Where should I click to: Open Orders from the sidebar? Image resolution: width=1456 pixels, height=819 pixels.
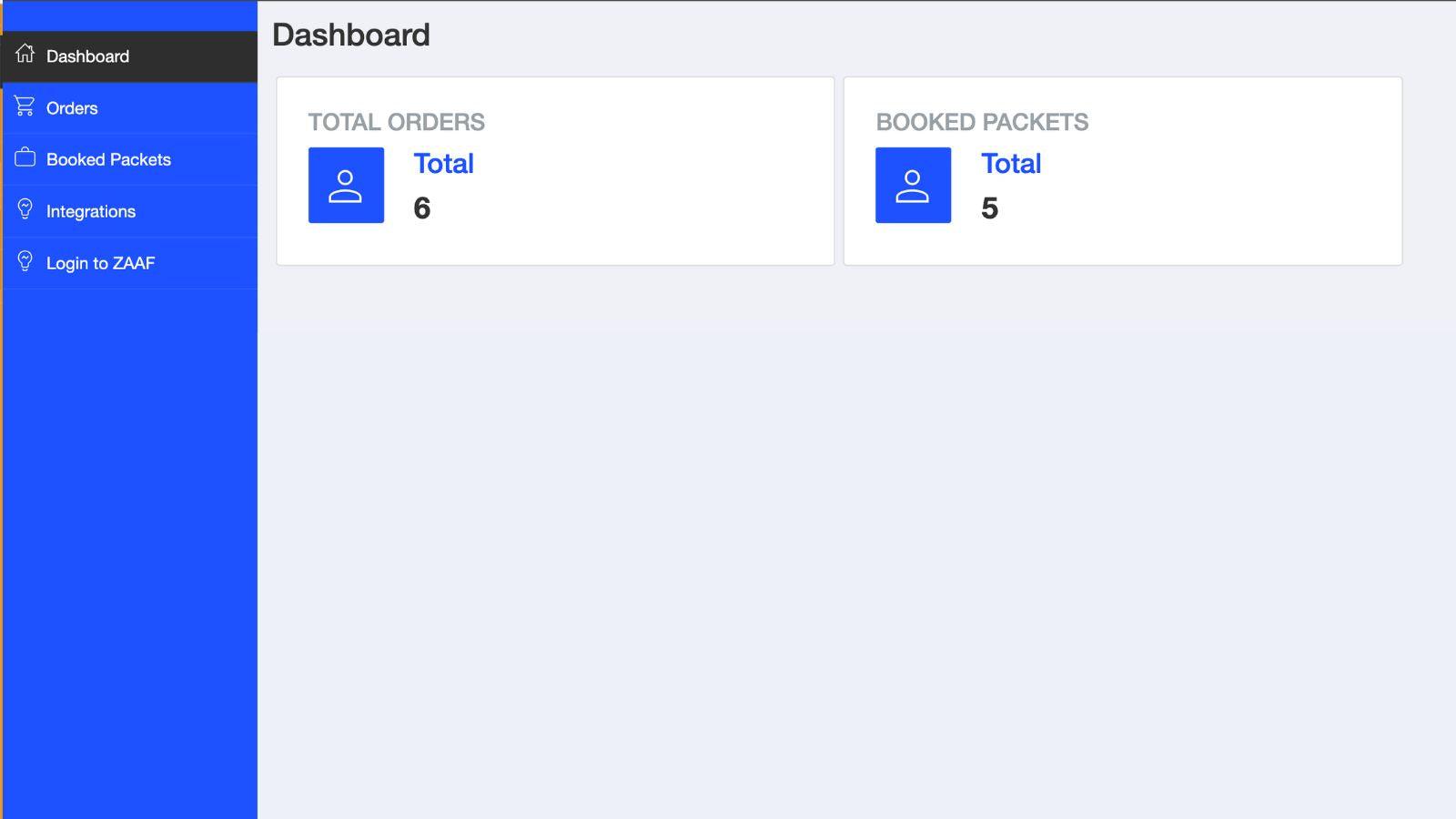click(x=72, y=107)
